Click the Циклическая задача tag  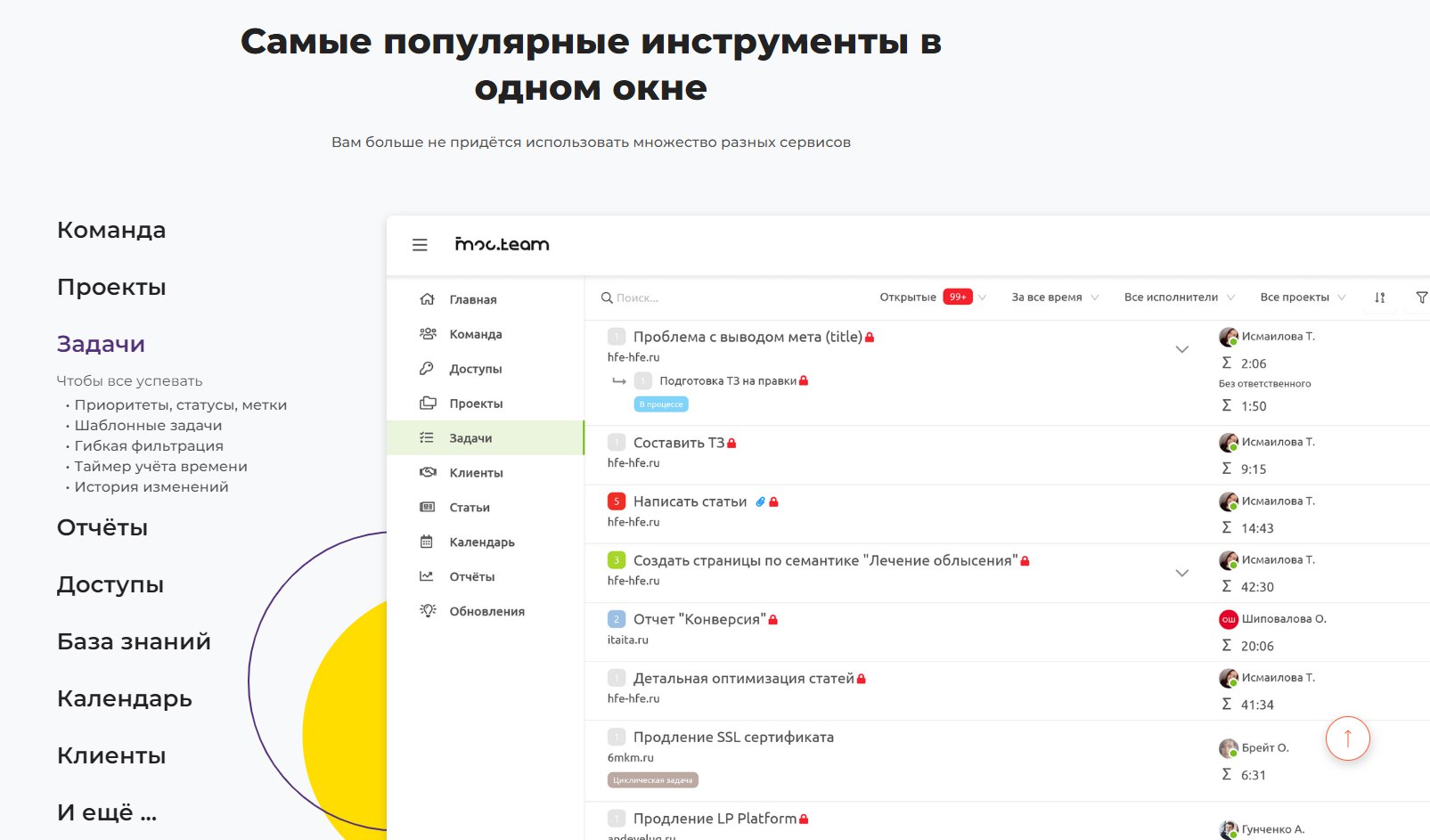pos(653,780)
